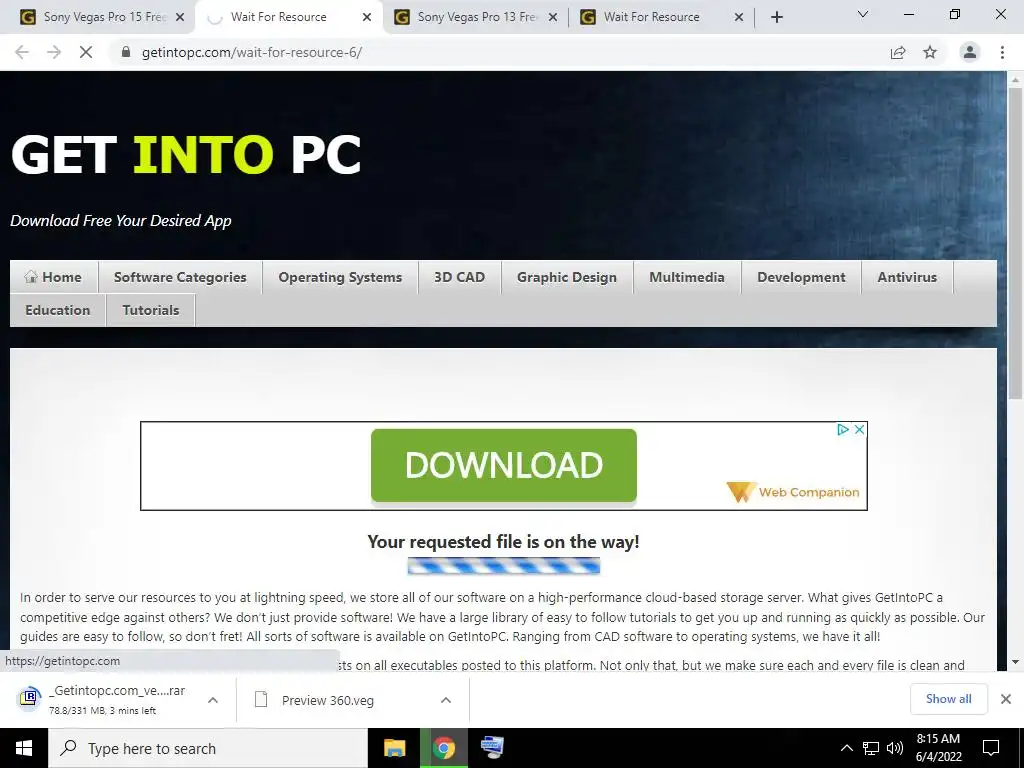Image resolution: width=1024 pixels, height=768 pixels.
Task: Click the share page icon
Action: [x=898, y=52]
